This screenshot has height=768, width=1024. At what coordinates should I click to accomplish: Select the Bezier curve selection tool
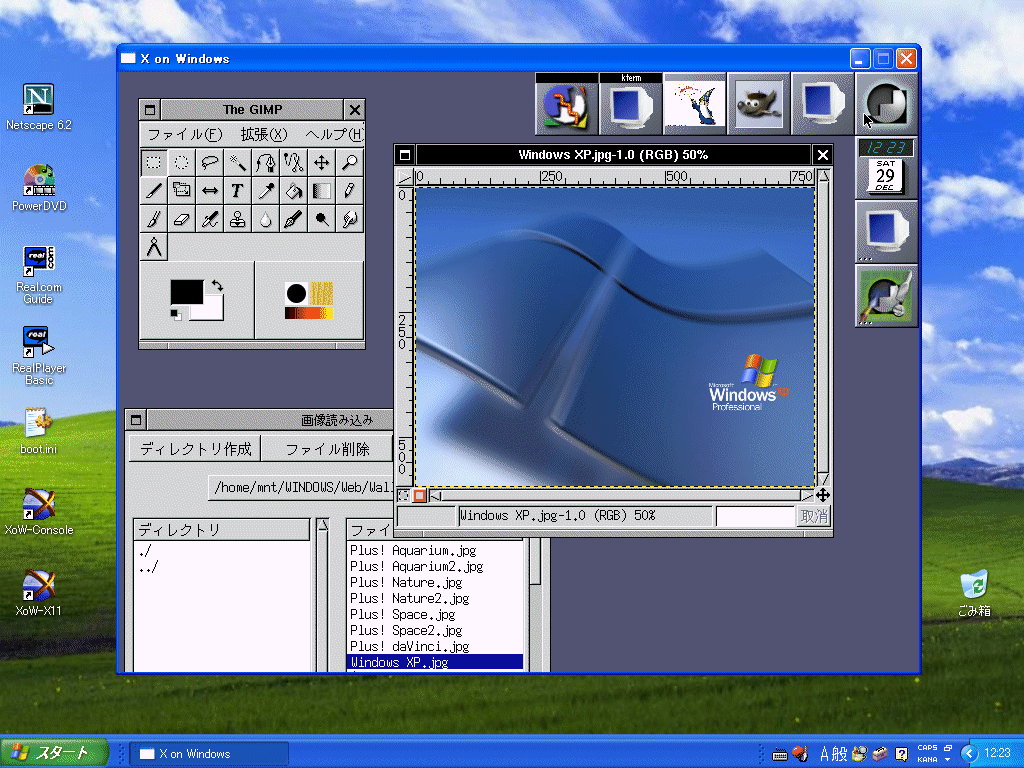(x=266, y=162)
